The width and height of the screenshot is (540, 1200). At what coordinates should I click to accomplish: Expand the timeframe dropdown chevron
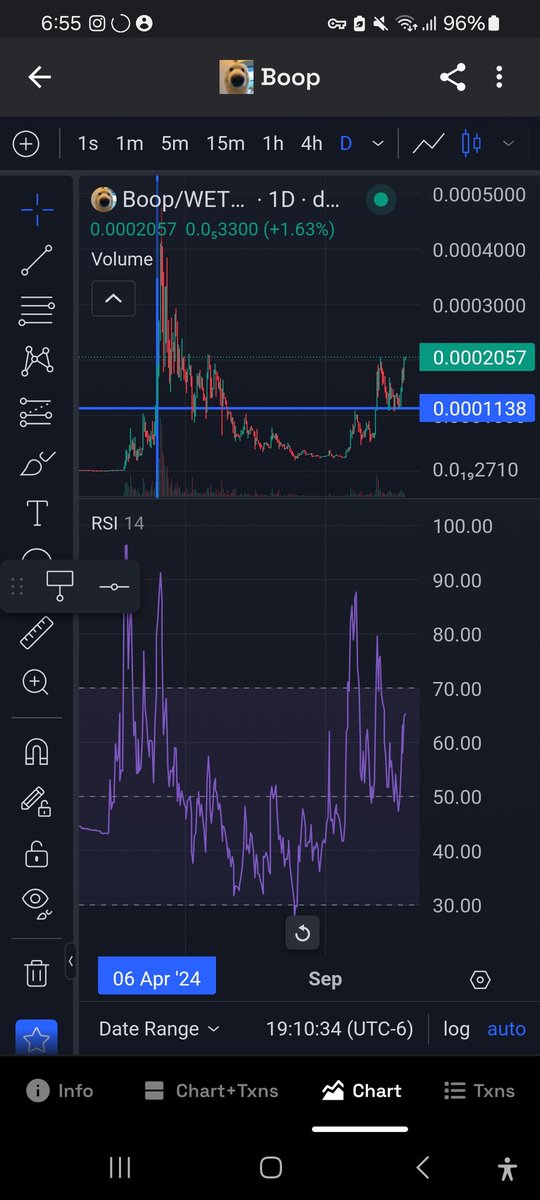click(378, 144)
